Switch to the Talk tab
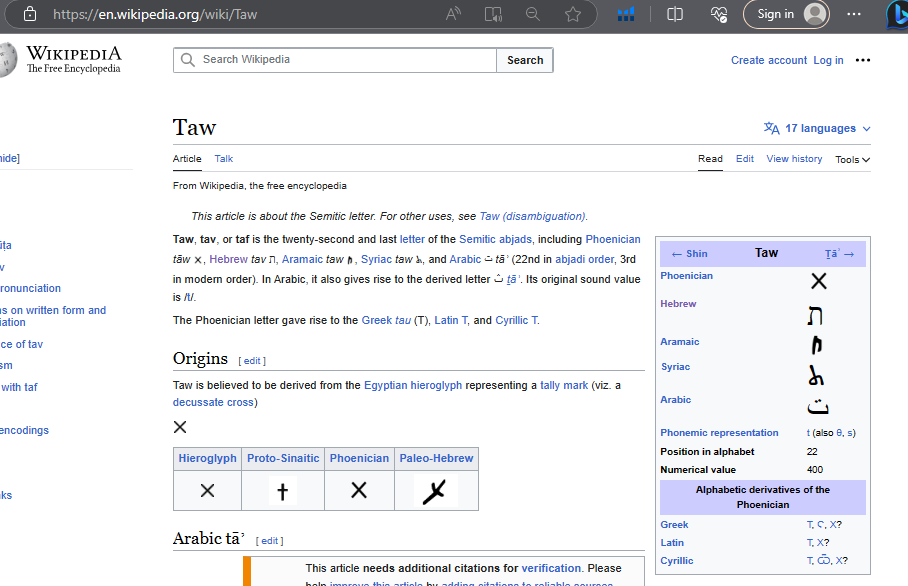The image size is (908, 586). pos(224,159)
